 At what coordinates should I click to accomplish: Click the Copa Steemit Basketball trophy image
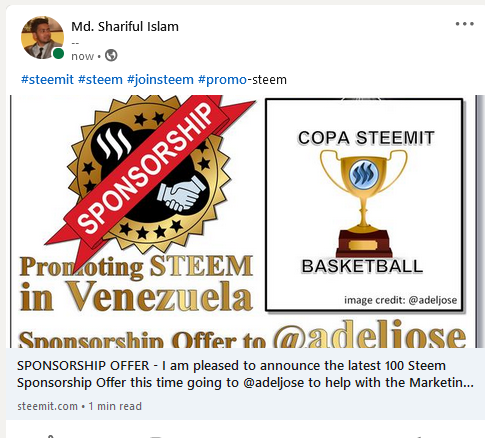pyautogui.click(x=364, y=205)
